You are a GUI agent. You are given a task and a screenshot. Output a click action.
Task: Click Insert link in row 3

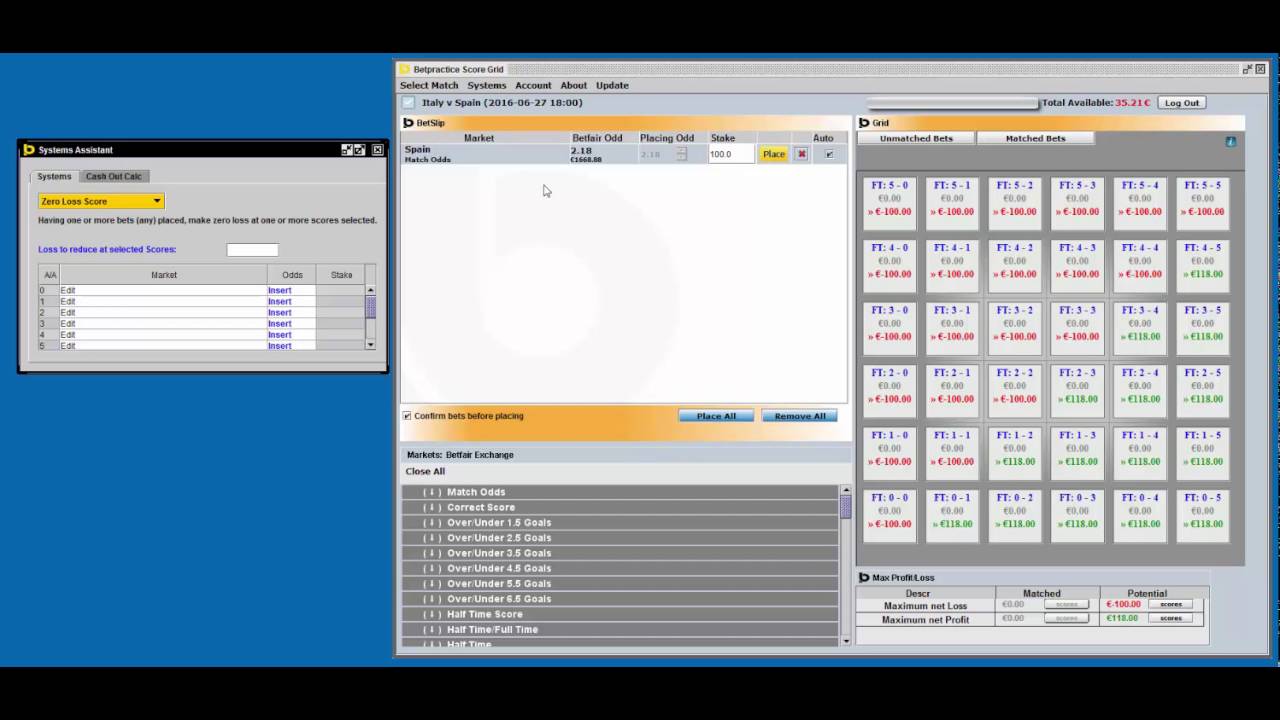click(x=280, y=324)
